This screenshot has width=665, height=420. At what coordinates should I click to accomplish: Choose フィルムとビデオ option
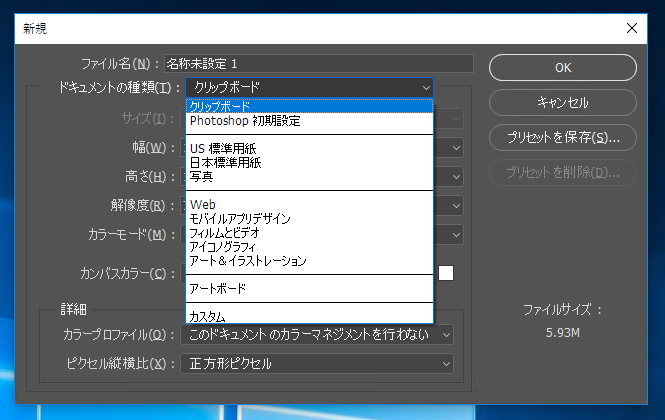310,232
